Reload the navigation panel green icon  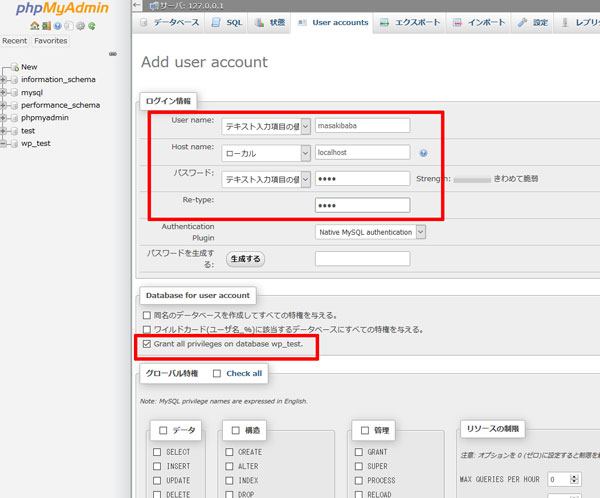coord(91,26)
